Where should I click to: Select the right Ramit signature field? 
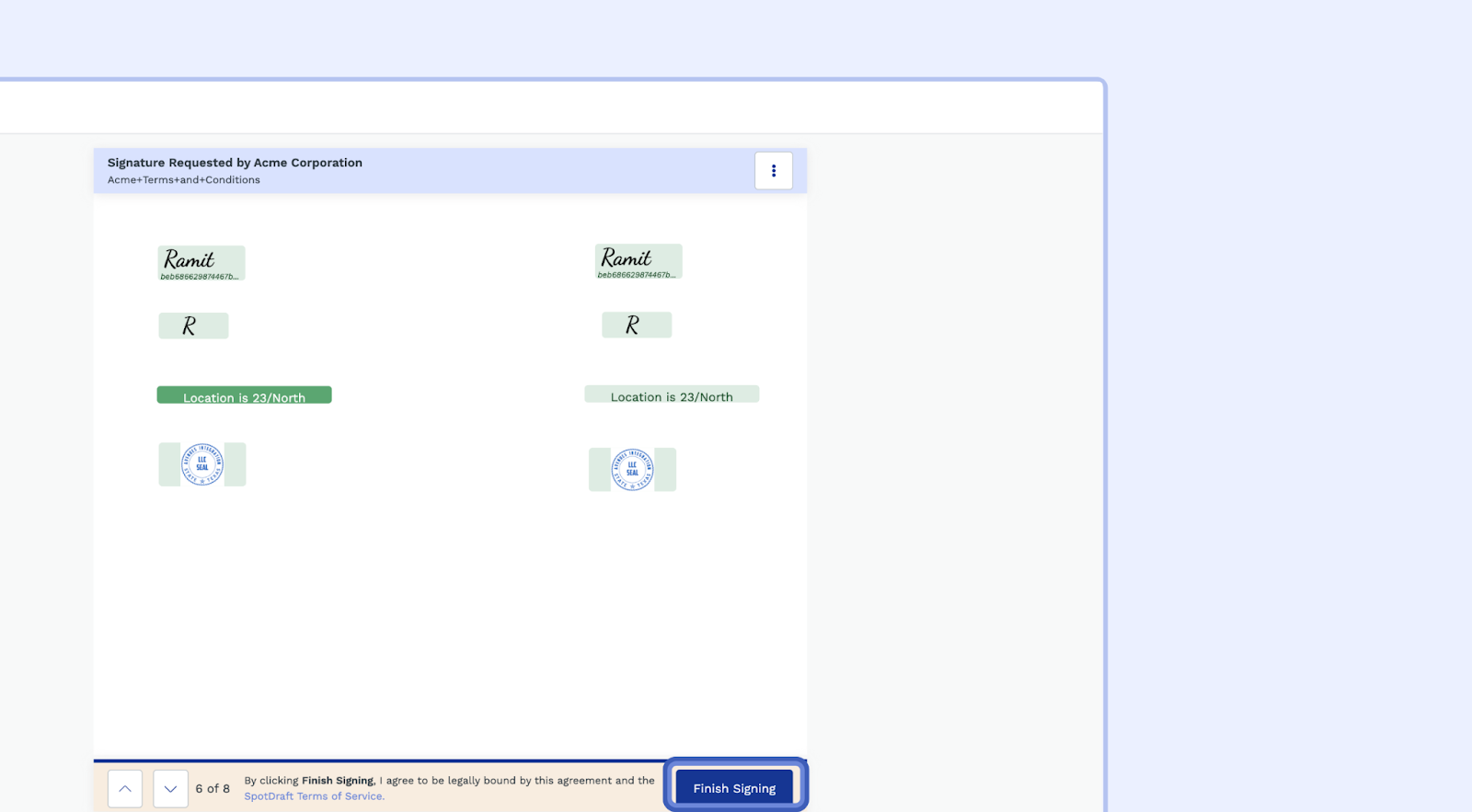[638, 261]
